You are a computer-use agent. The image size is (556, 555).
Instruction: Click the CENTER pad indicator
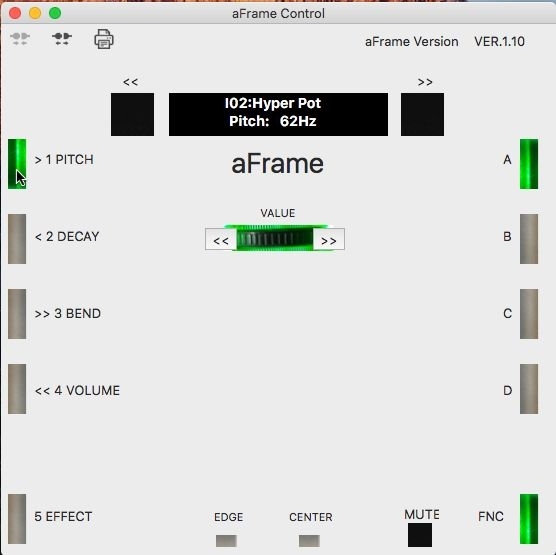point(309,541)
